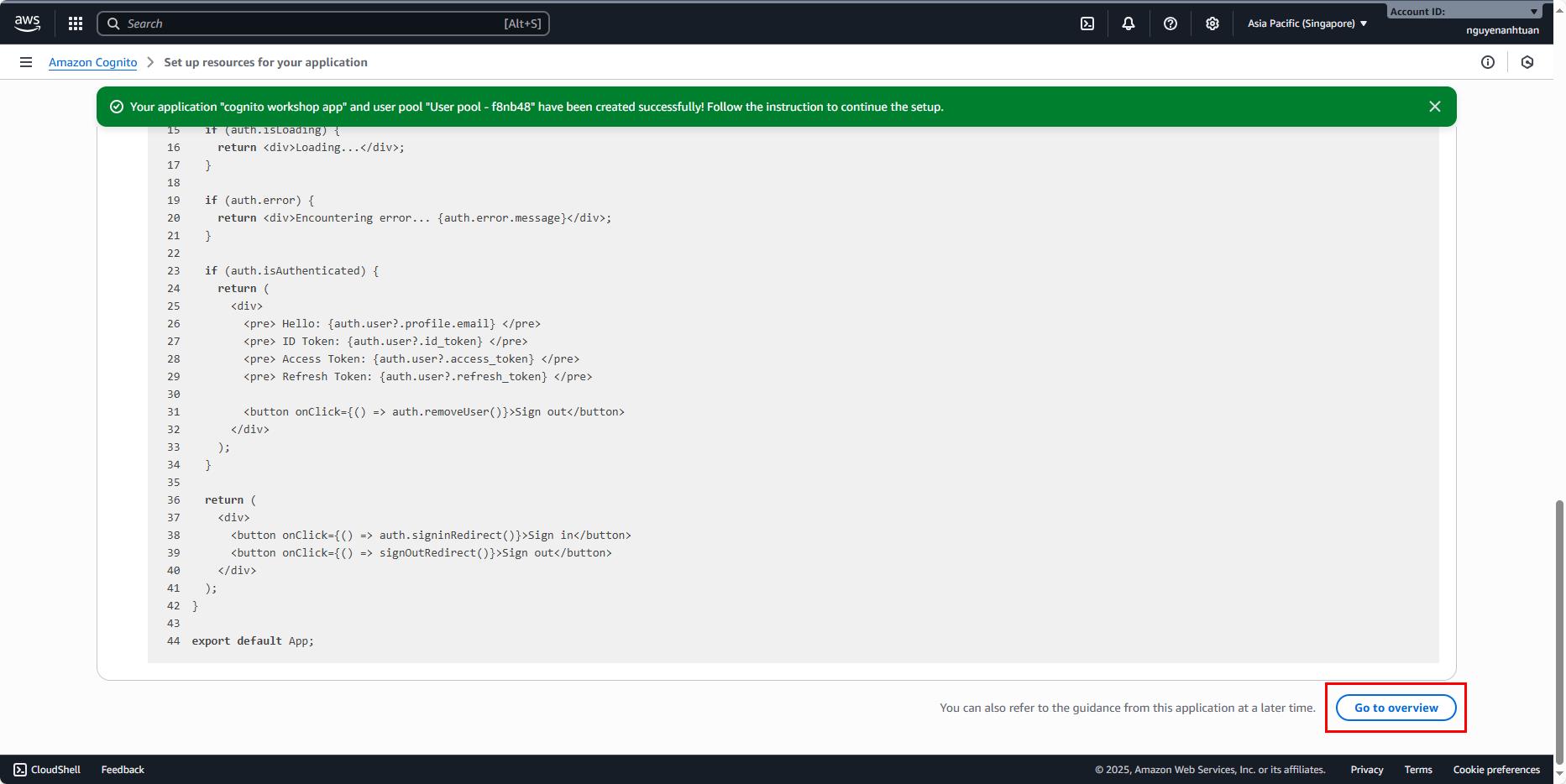Open the info panel icon
The image size is (1566, 784).
coord(1488,62)
